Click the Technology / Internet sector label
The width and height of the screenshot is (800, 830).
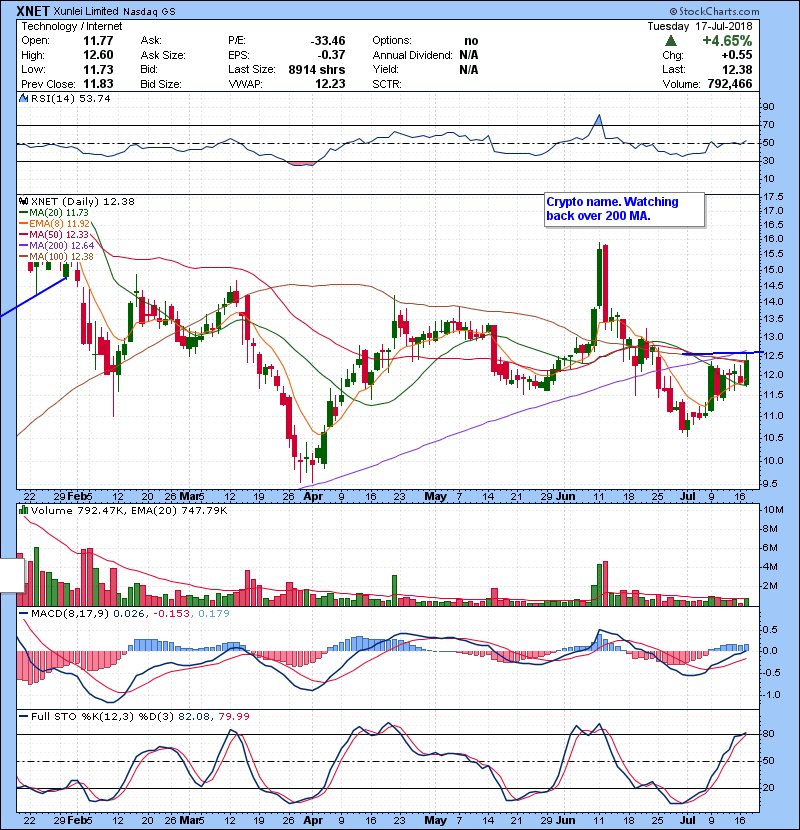tap(71, 26)
